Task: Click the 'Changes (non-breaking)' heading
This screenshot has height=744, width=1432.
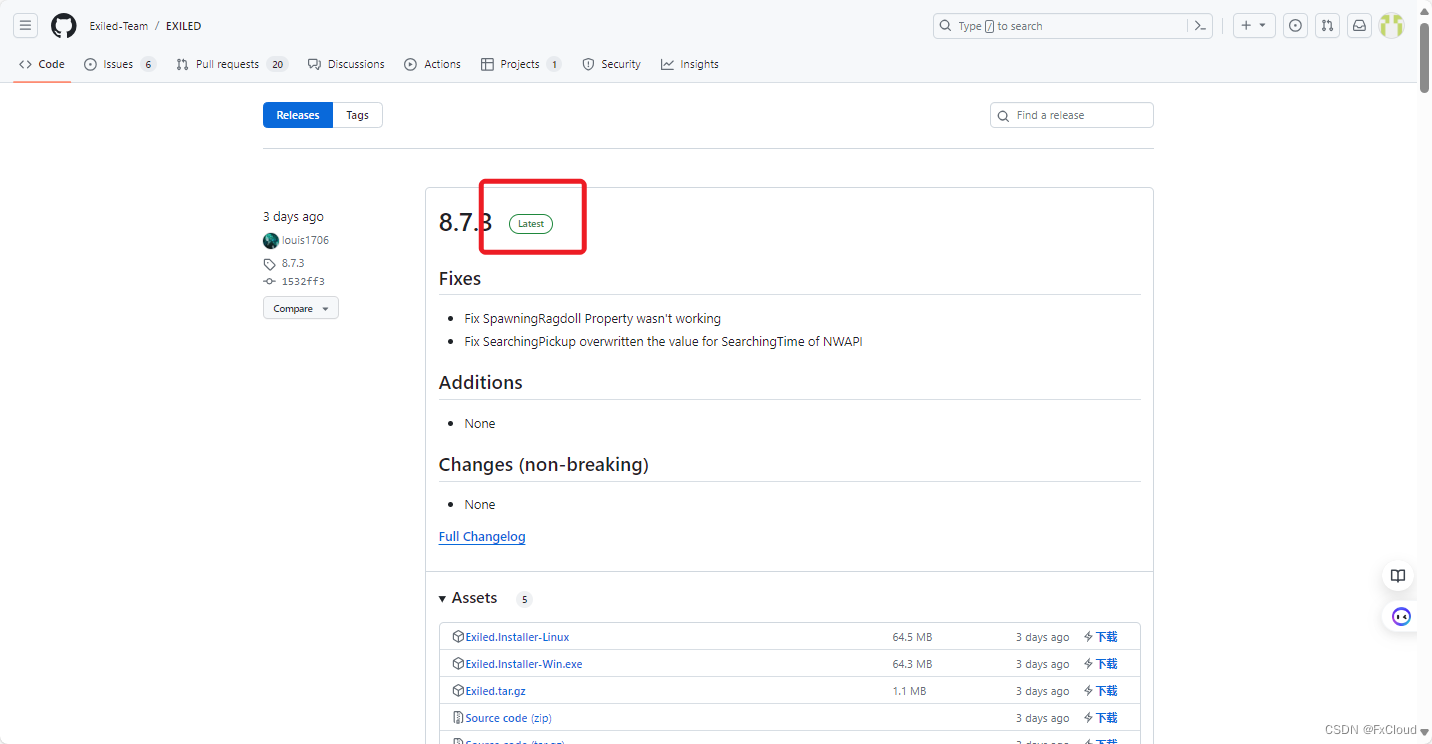Action: pos(544,464)
